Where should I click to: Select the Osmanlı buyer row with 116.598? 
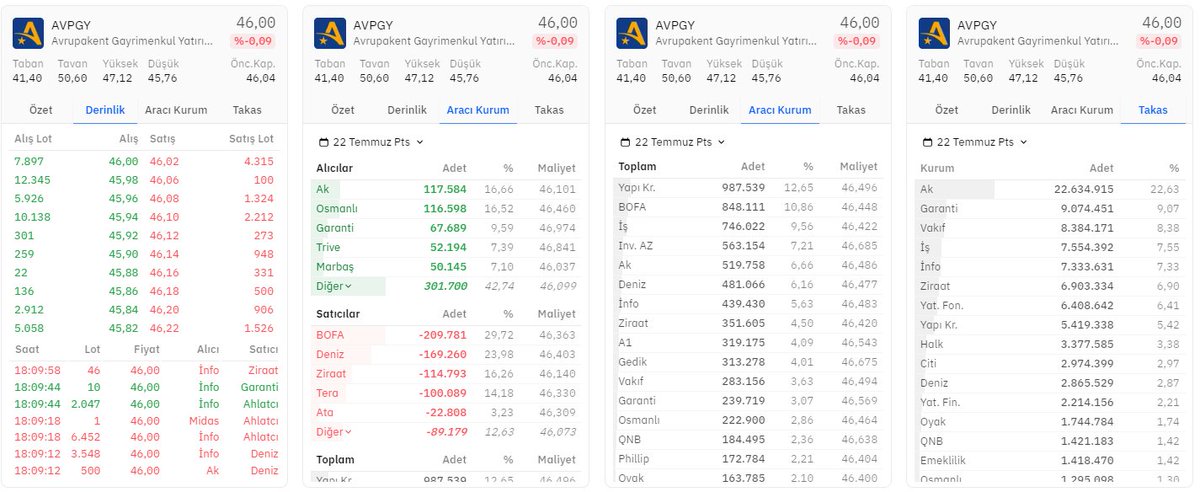pyautogui.click(x=445, y=208)
